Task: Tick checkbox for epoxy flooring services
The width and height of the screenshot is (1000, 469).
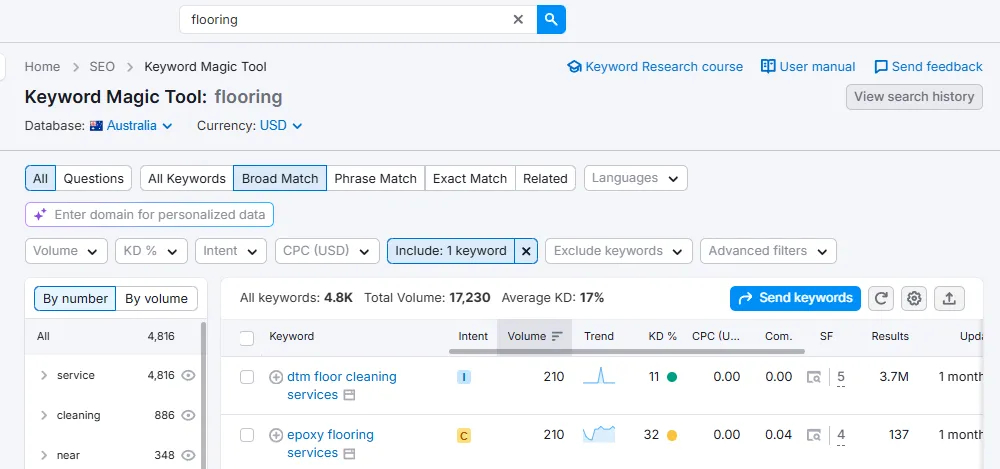Action: tap(247, 435)
